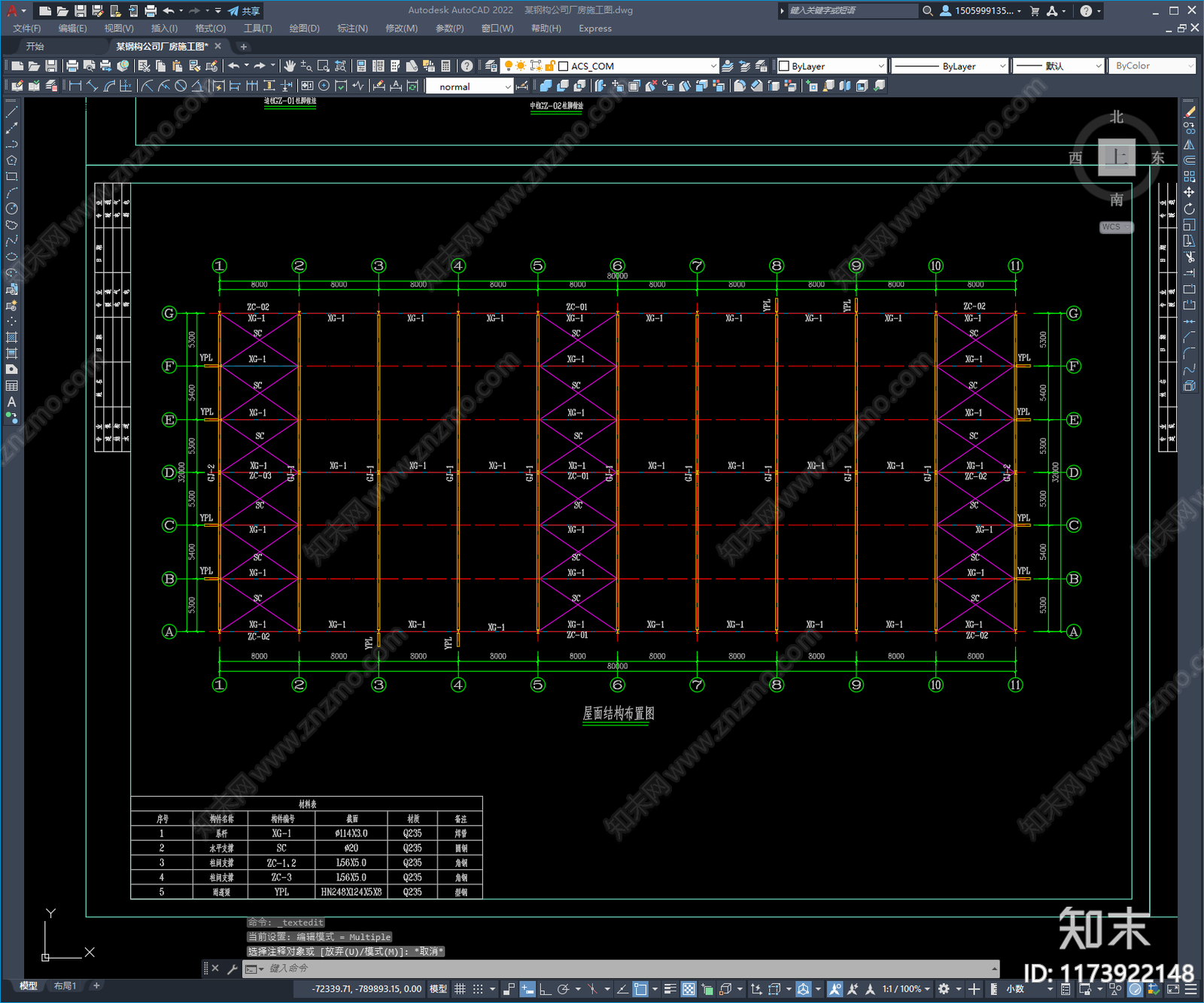1204x1003 pixels.
Task: Toggle Snap mode in the status bar
Action: point(478,989)
